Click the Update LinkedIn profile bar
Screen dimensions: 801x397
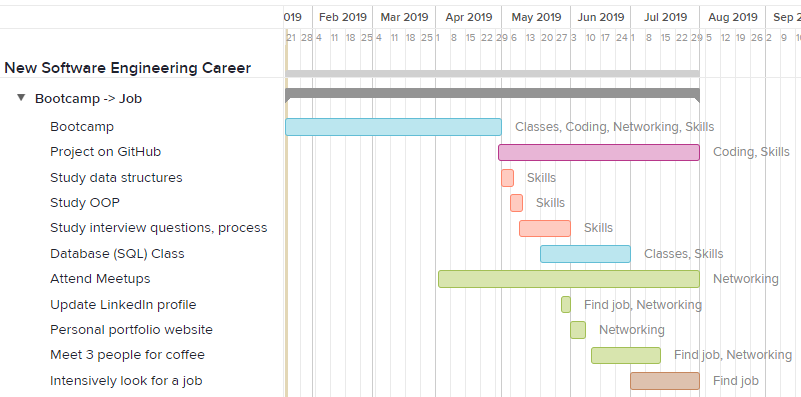click(566, 305)
